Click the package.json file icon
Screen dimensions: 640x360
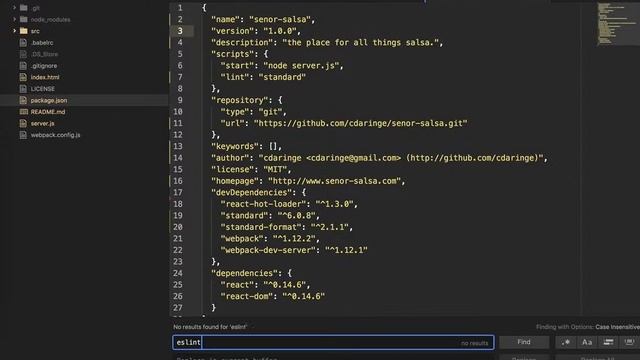tap(23, 100)
